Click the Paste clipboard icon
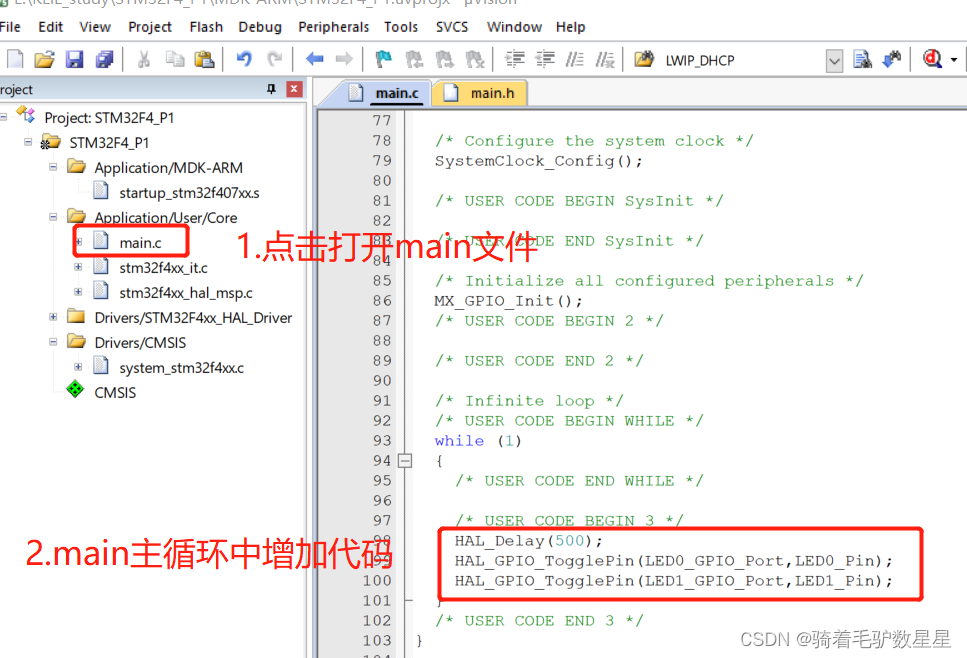Image resolution: width=967 pixels, height=658 pixels. tap(204, 59)
